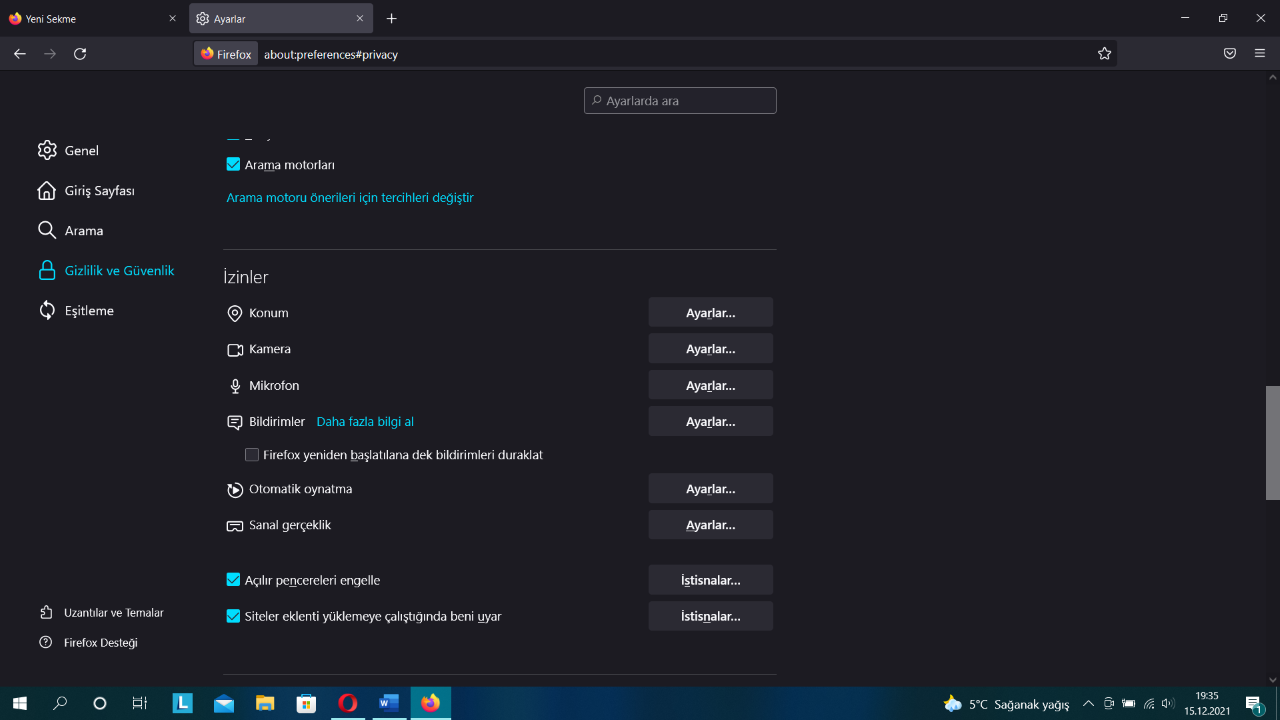Click the page vertical scrollbar thumb

pyautogui.click(x=1273, y=442)
